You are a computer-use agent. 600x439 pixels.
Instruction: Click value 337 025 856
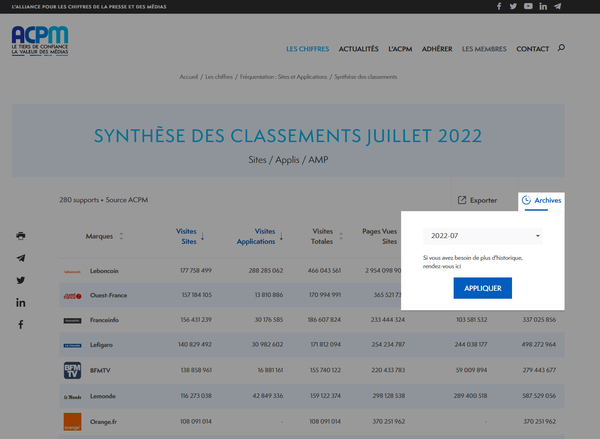click(x=539, y=320)
